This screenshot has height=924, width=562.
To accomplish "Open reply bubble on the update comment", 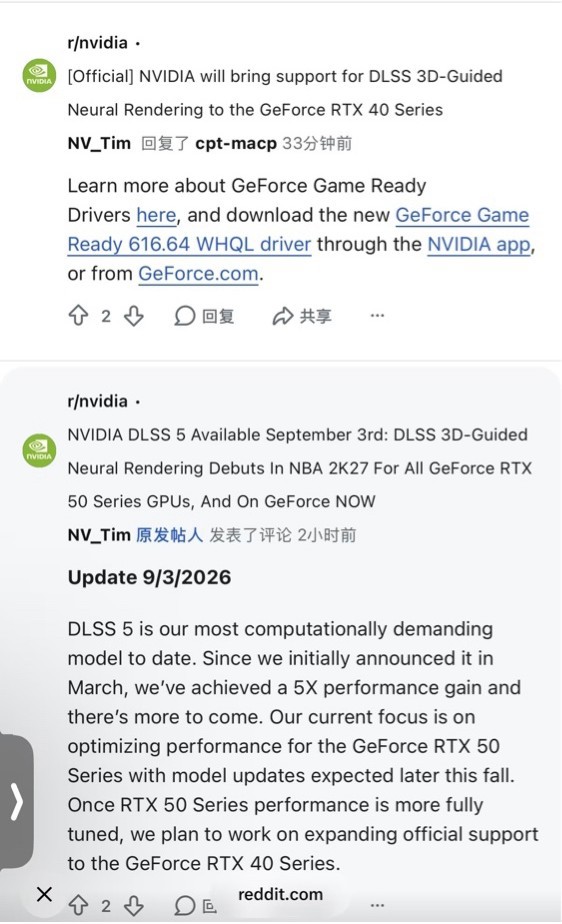I will (184, 905).
